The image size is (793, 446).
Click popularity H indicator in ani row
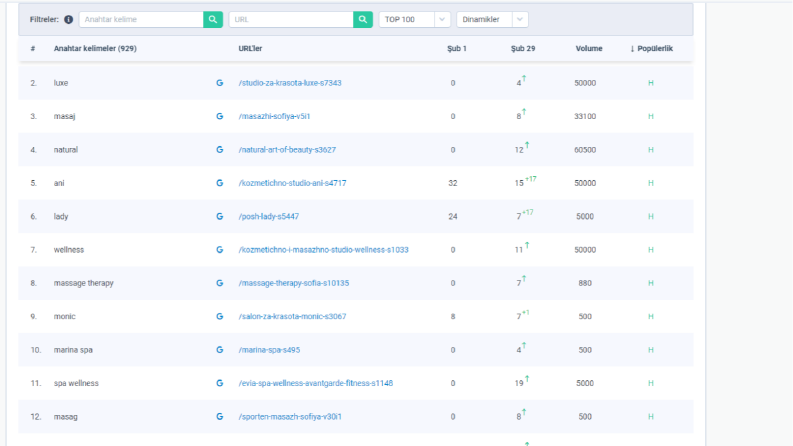click(651, 183)
